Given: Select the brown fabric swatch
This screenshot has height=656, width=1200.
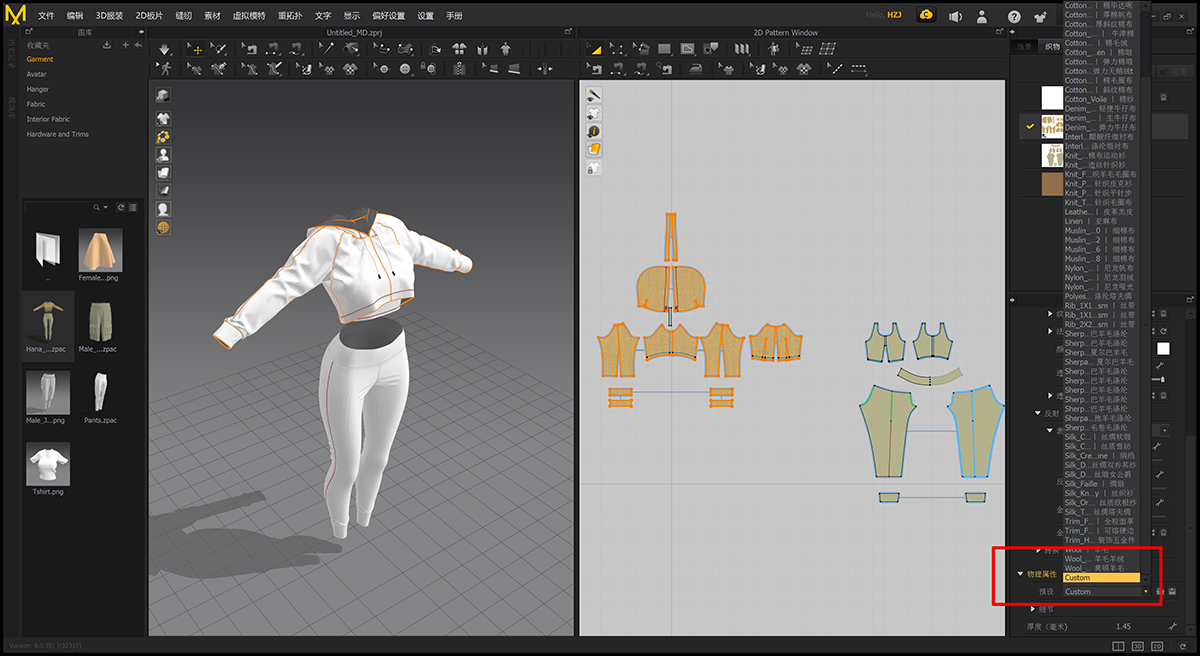Looking at the screenshot, I should [x=1052, y=185].
